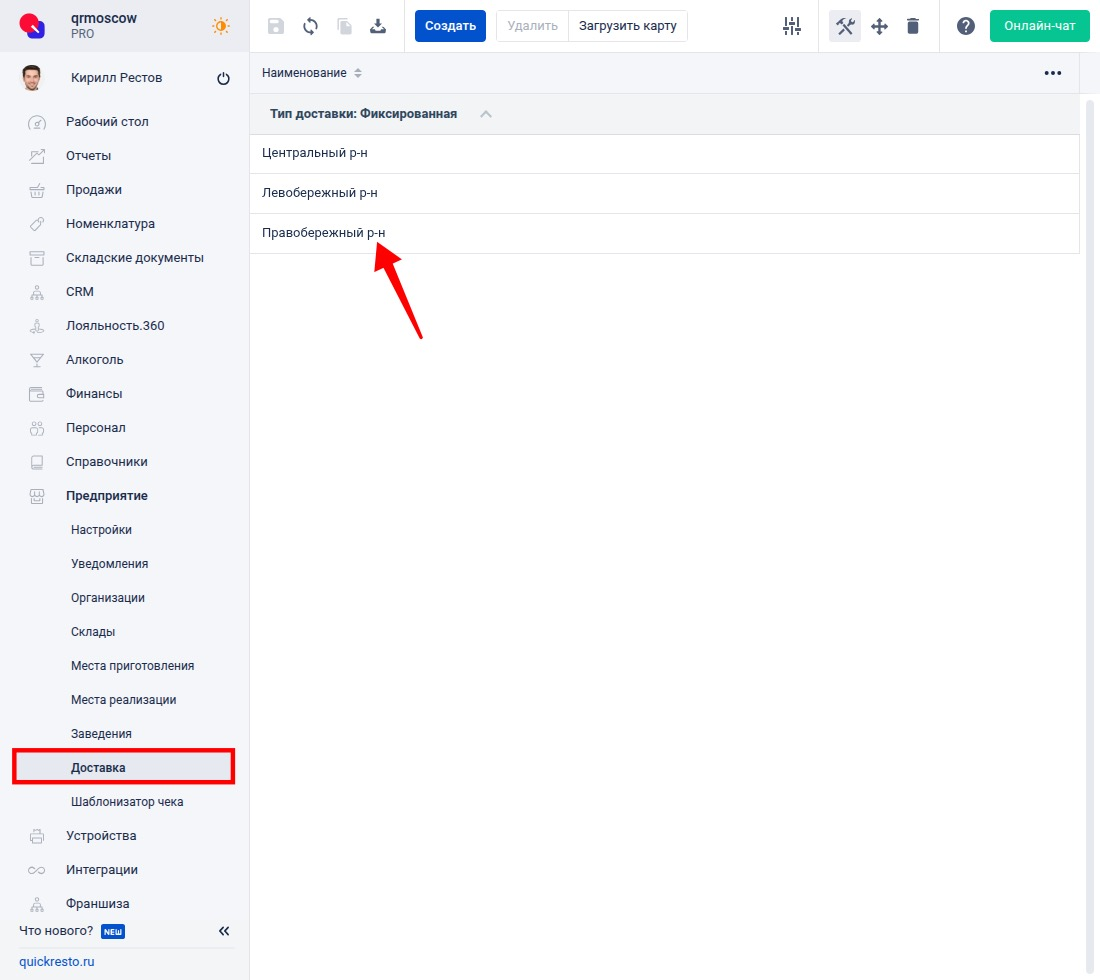Viewport: 1100px width, 980px height.
Task: Click the copy duplicate icon
Action: pos(344,26)
